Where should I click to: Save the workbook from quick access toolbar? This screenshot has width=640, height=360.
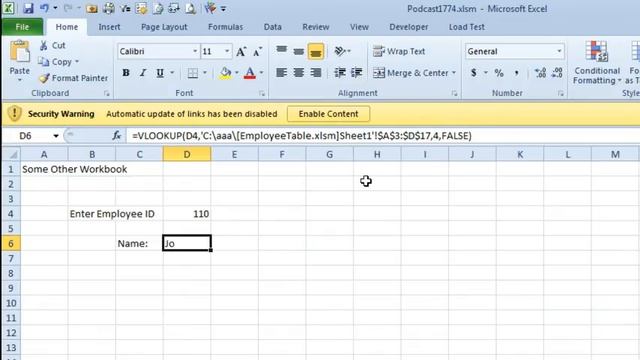[x=28, y=8]
